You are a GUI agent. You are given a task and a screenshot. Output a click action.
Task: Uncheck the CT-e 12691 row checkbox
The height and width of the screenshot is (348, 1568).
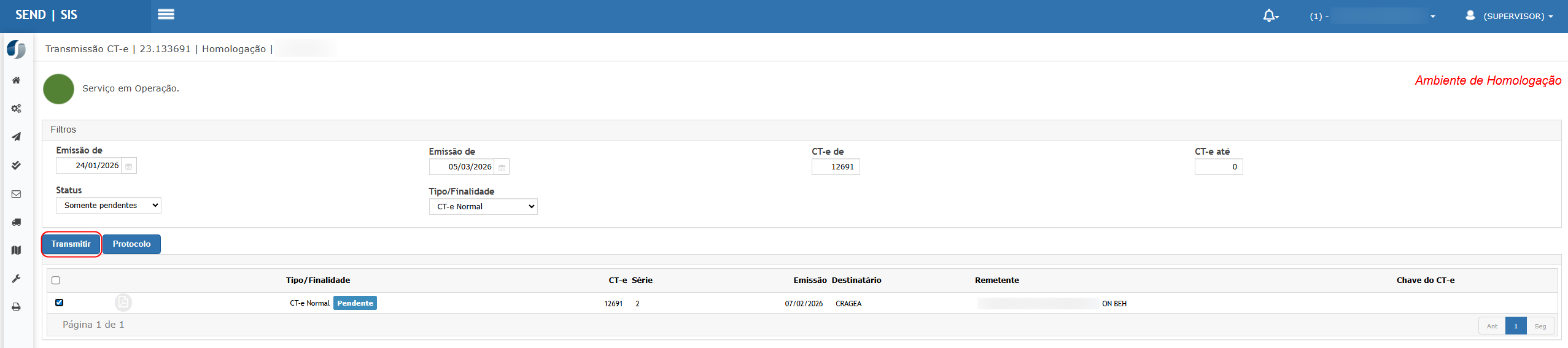tap(60, 303)
